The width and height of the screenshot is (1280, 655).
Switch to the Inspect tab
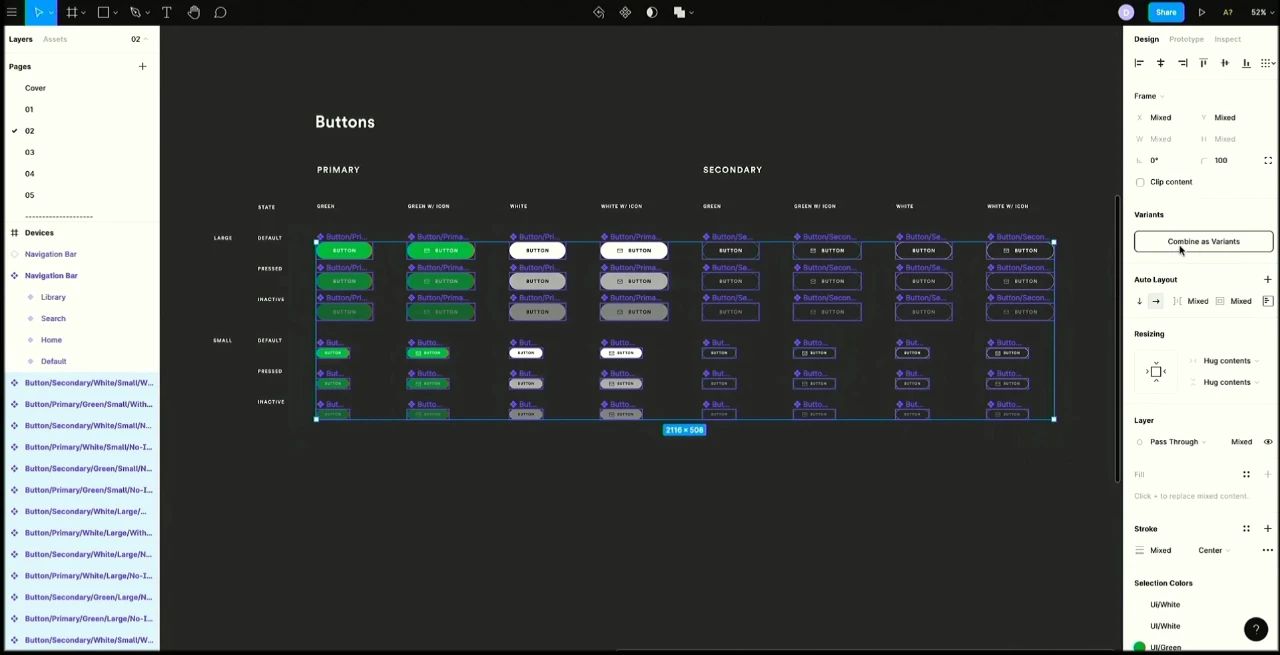click(x=1227, y=39)
